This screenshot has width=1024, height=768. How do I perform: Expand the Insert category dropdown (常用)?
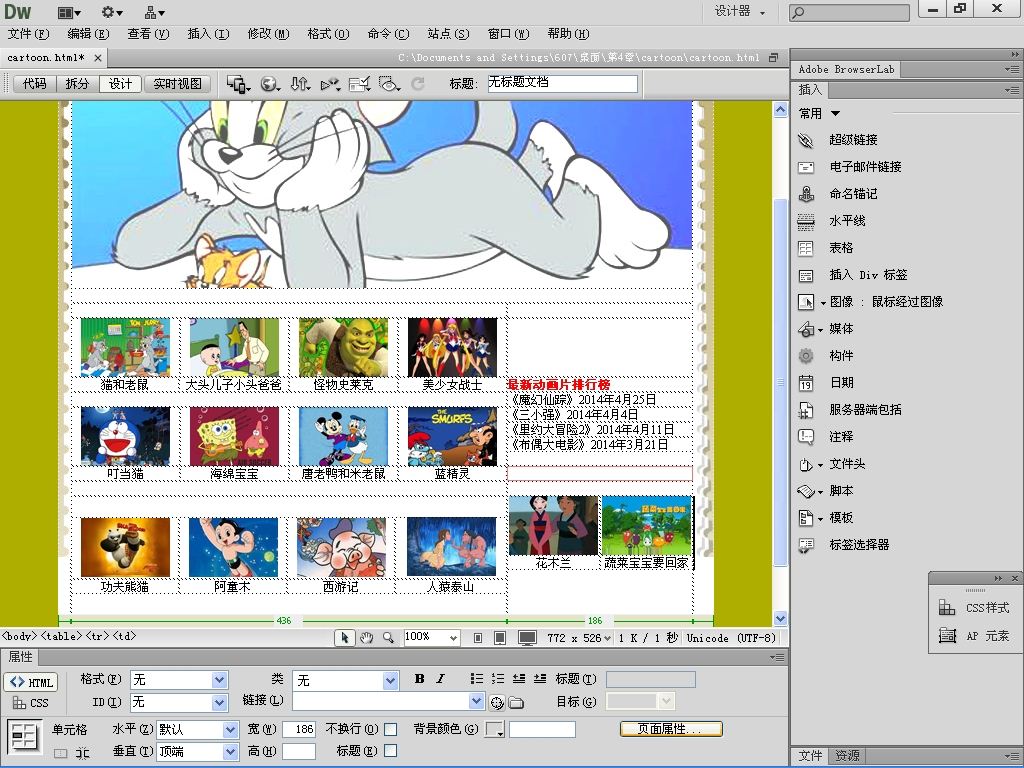(x=819, y=114)
